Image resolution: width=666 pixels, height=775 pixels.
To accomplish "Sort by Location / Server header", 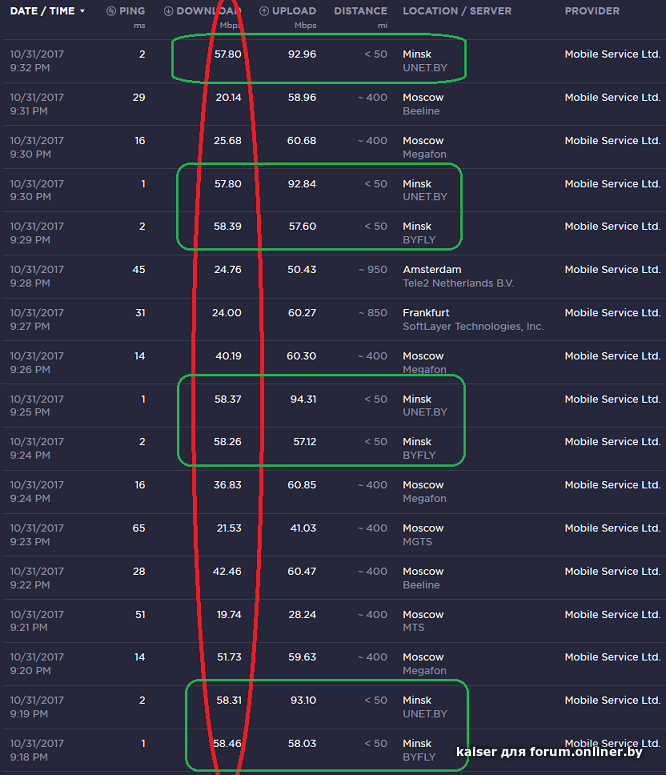I will coord(456,11).
